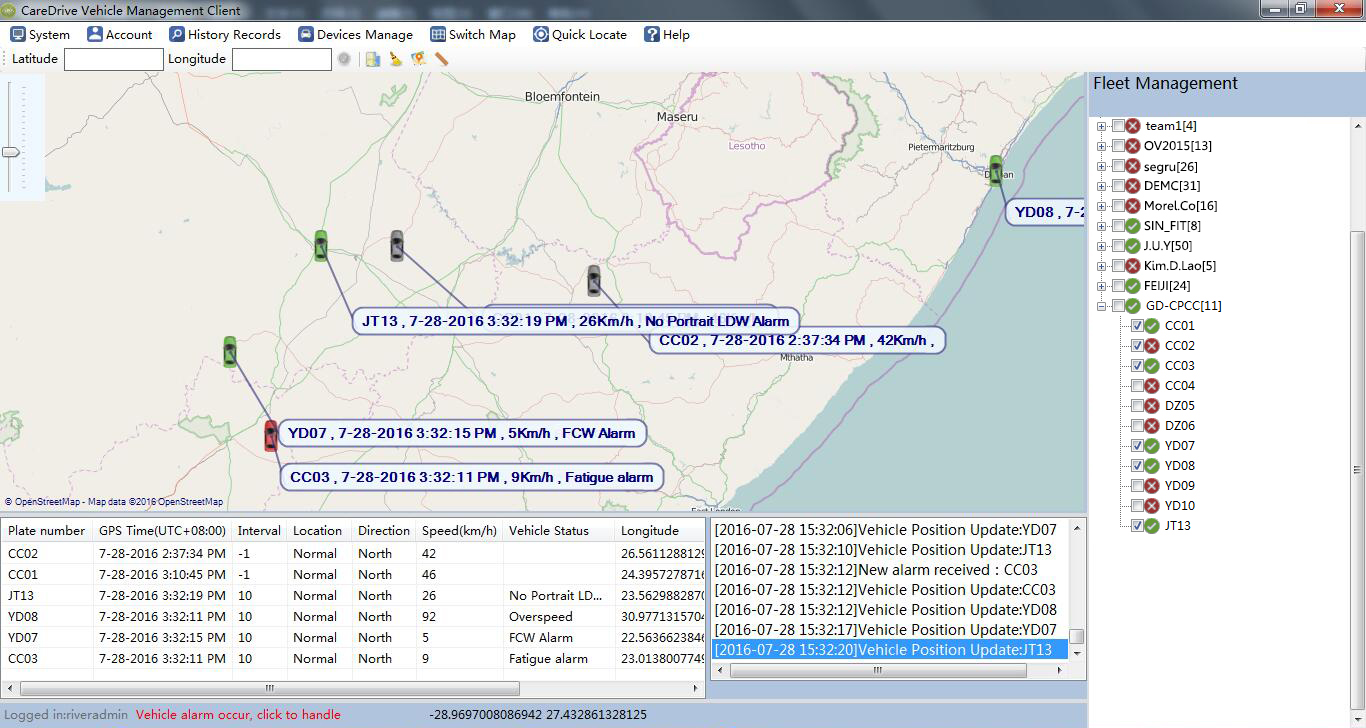Screen dimensions: 1366x728
Task: Expand the SIN_FIT[8] fleet group
Action: click(x=1101, y=226)
